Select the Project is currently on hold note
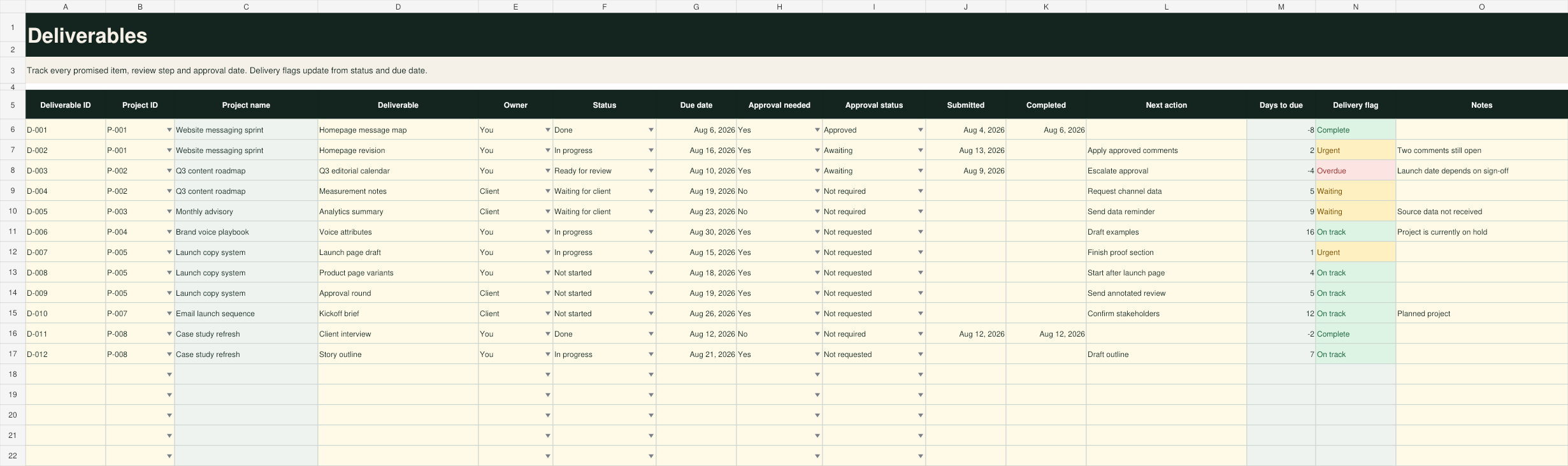Viewport: 1568px width, 466px height. [1481, 232]
